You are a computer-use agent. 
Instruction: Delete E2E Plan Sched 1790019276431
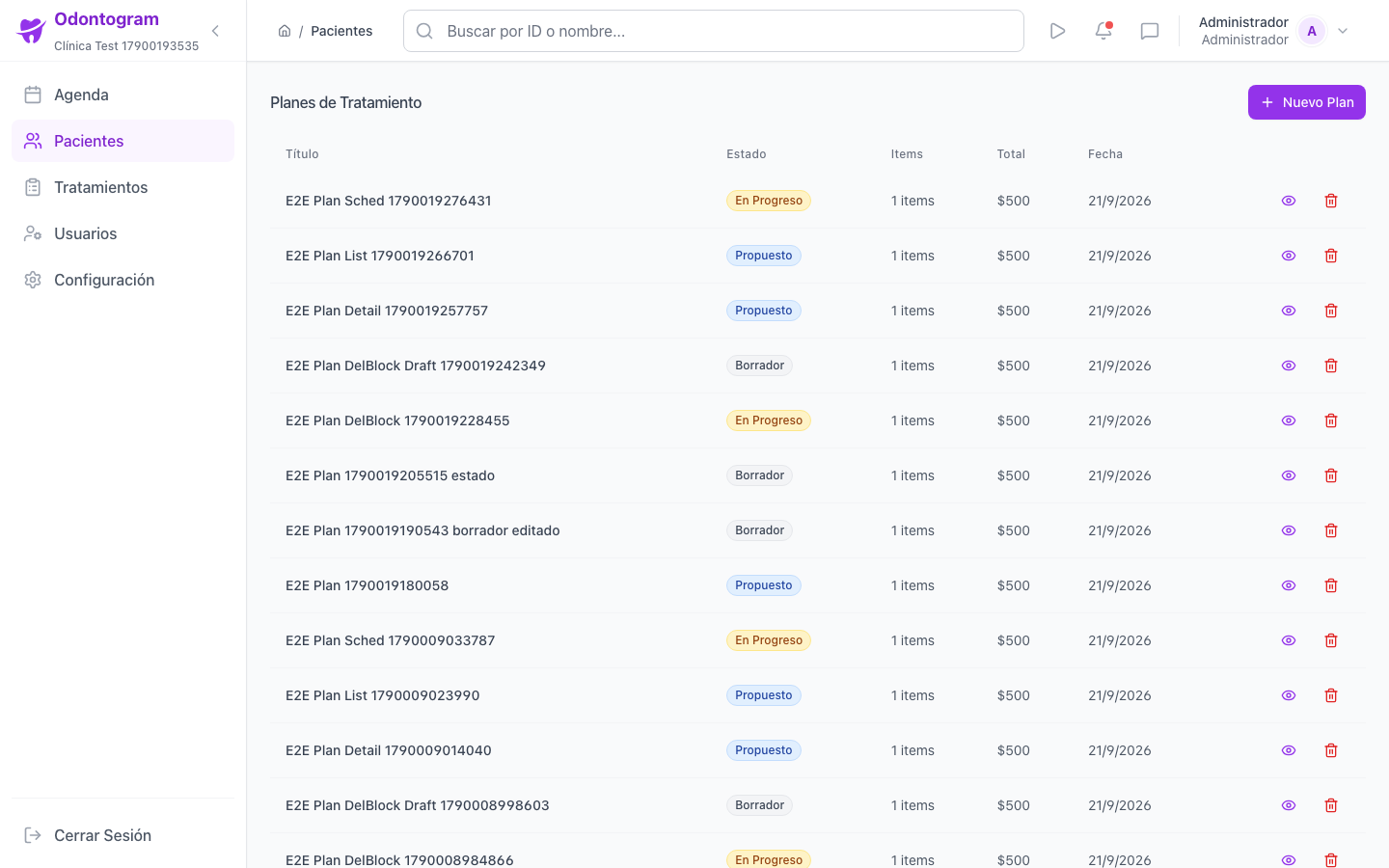tap(1331, 201)
